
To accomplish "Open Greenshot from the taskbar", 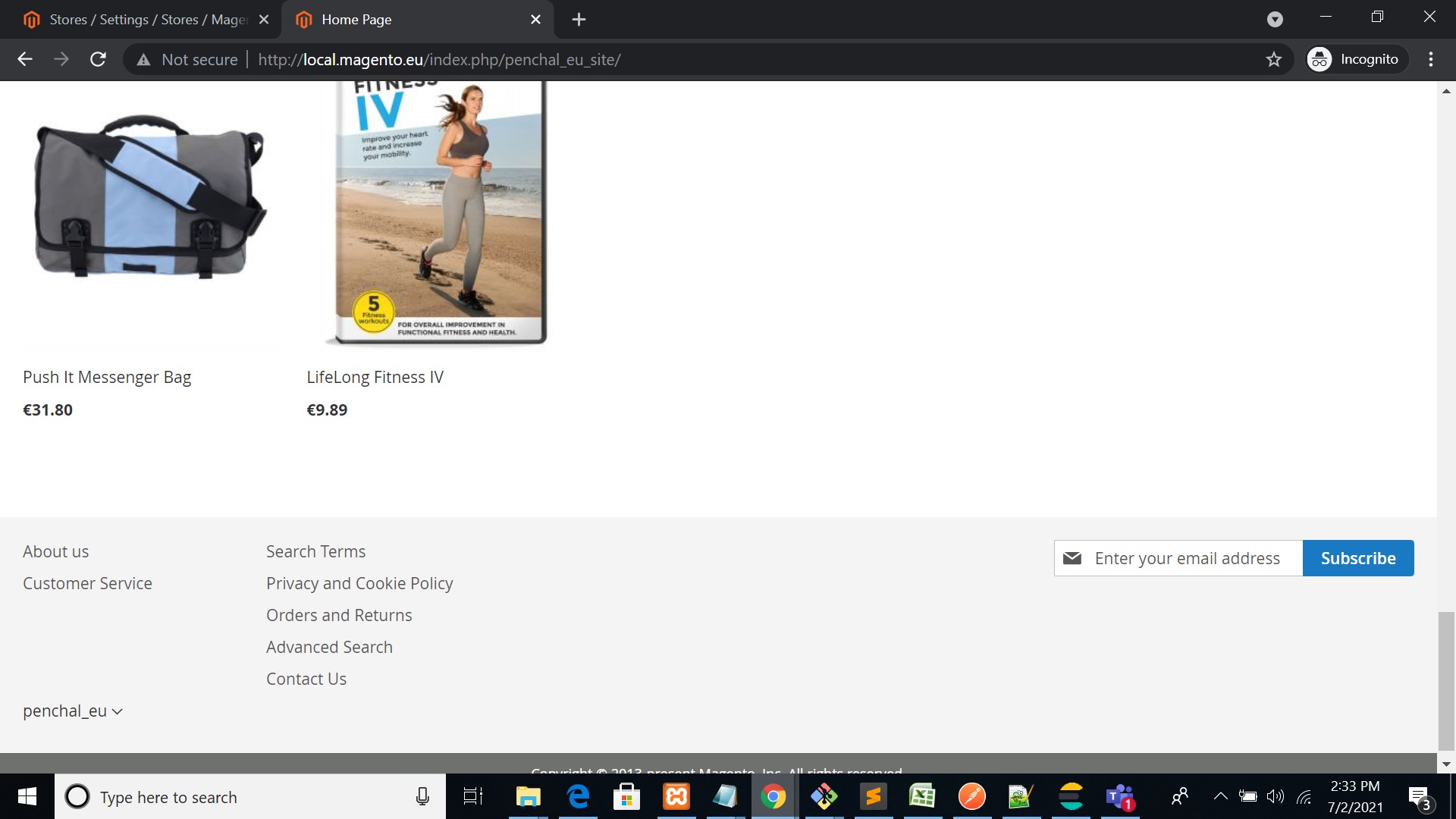I will pyautogui.click(x=1020, y=796).
